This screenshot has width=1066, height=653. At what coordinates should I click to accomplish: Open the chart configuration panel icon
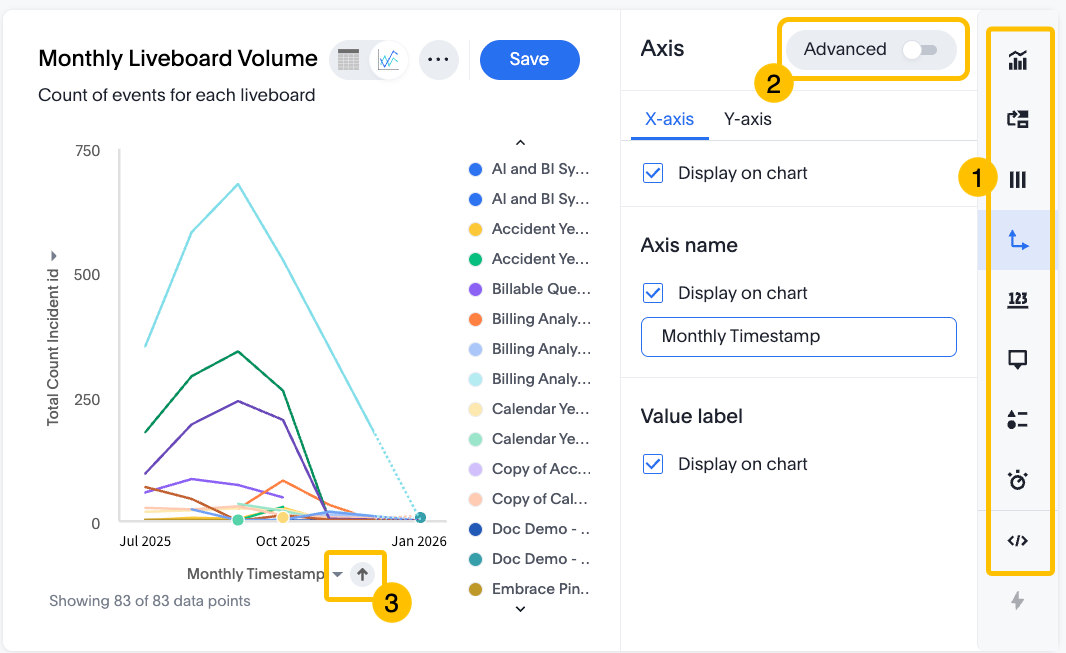[1018, 119]
